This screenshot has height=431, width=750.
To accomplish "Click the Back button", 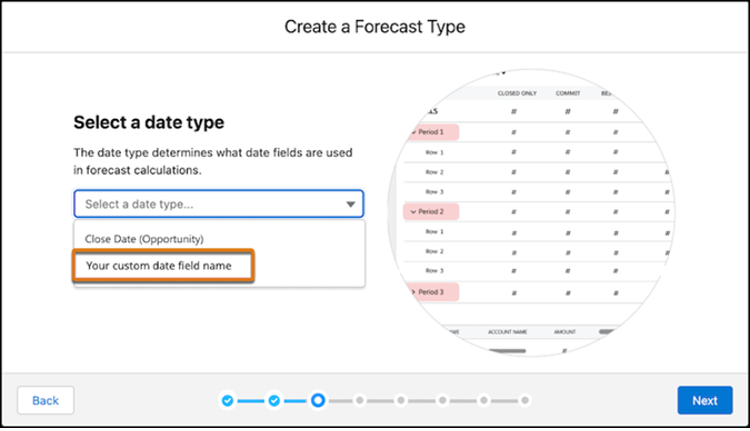I will [x=45, y=400].
